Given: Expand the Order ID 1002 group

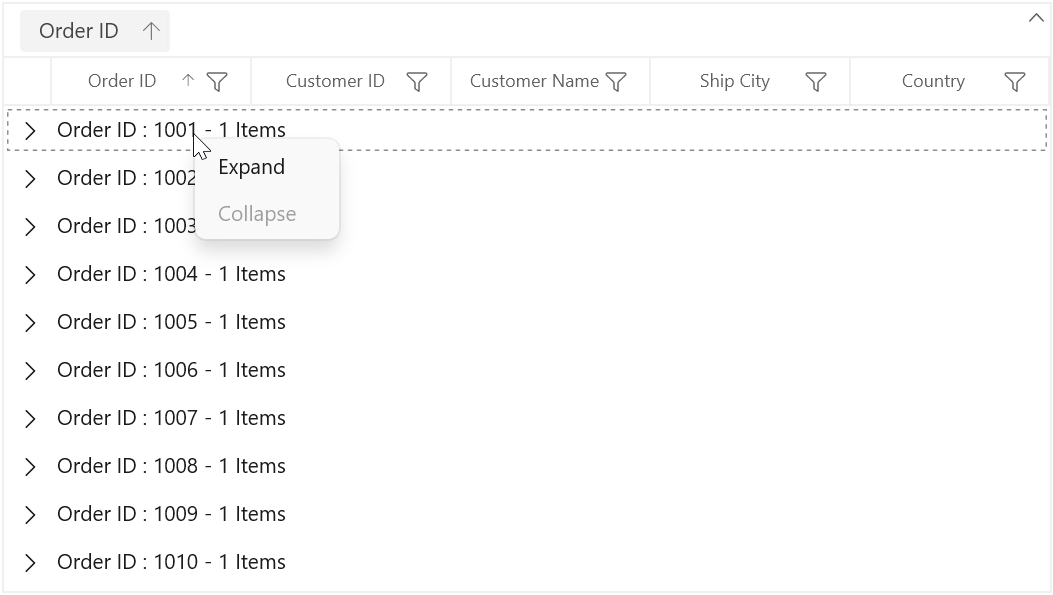Looking at the screenshot, I should click(x=30, y=179).
